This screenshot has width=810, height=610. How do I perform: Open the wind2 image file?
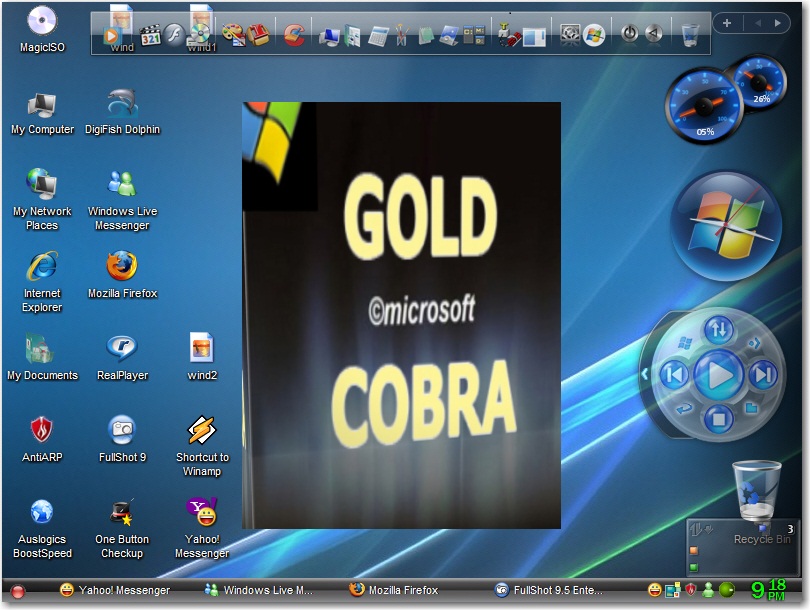pyautogui.click(x=202, y=356)
